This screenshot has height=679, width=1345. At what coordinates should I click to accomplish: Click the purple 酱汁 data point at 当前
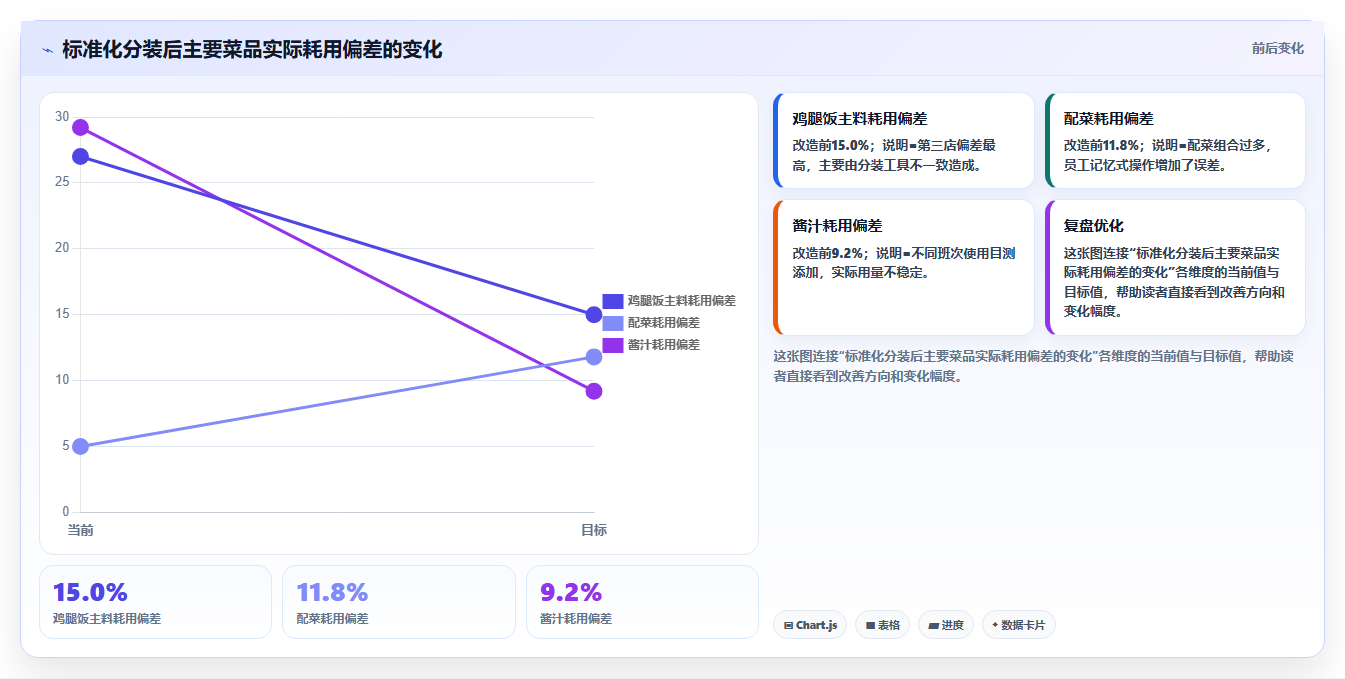click(81, 128)
